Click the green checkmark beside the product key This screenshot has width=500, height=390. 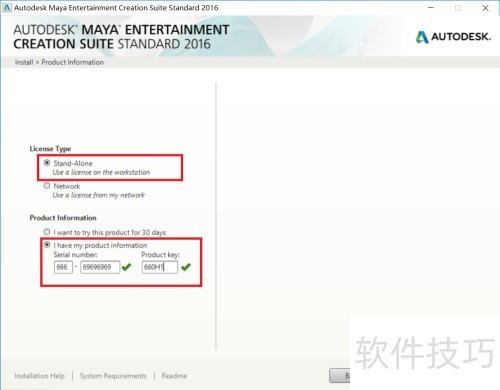click(x=186, y=267)
